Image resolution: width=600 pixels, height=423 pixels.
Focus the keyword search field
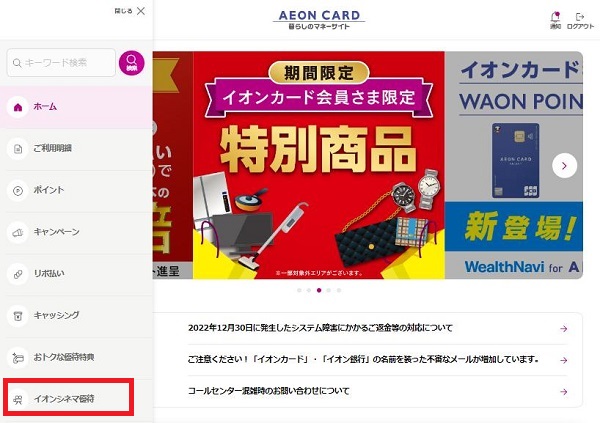tap(61, 63)
